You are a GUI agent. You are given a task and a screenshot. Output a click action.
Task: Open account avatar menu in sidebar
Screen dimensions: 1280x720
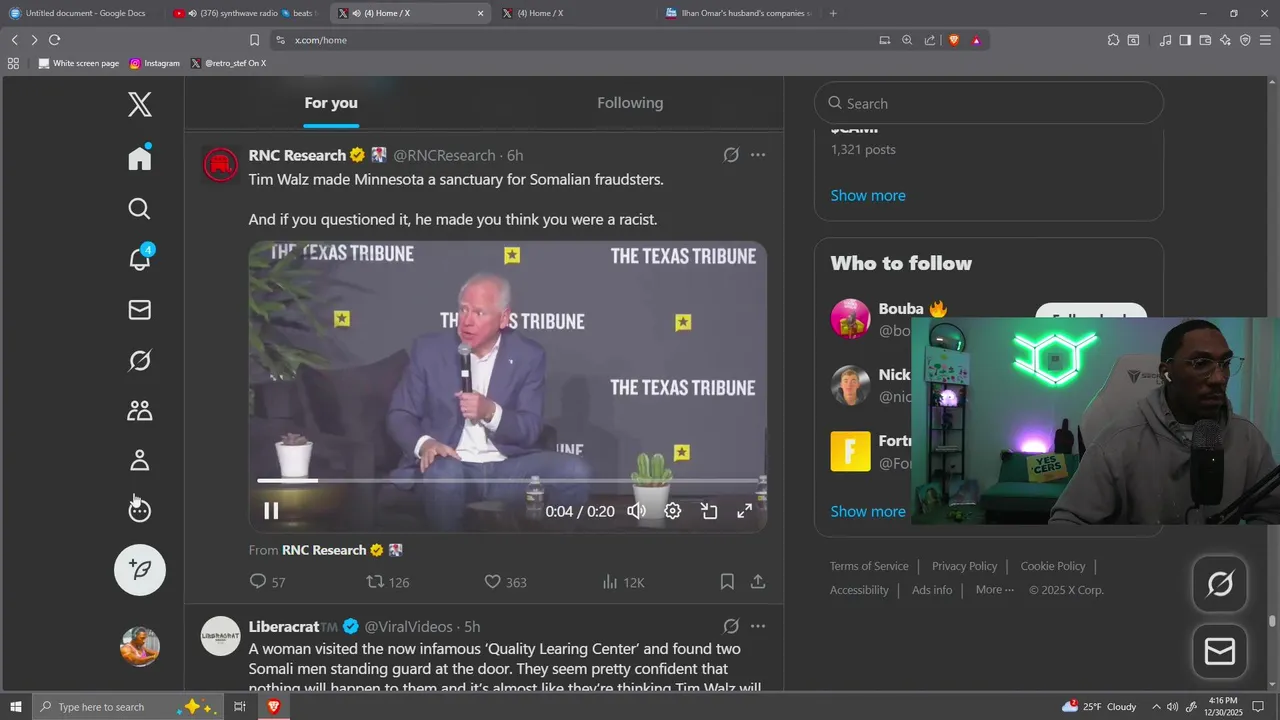[140, 646]
